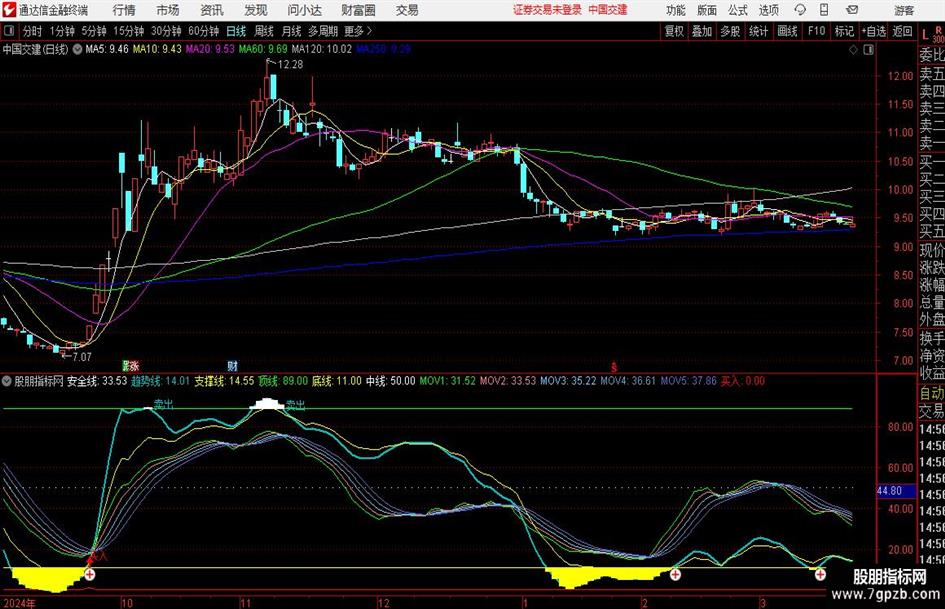Viewport: 945px width, 609px height.
Task: Click the 统计 statistics button
Action: [x=758, y=31]
